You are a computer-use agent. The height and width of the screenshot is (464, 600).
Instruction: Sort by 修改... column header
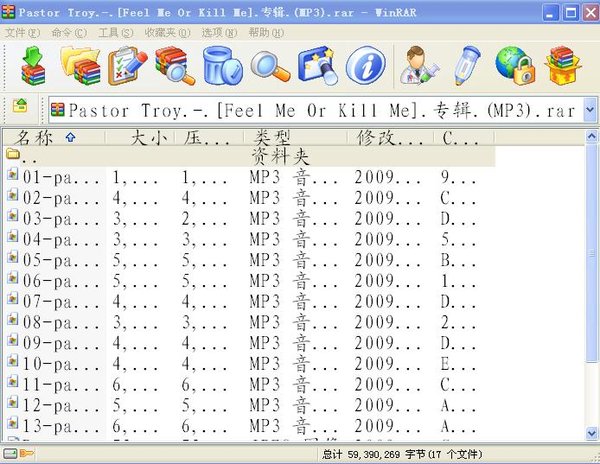point(390,137)
